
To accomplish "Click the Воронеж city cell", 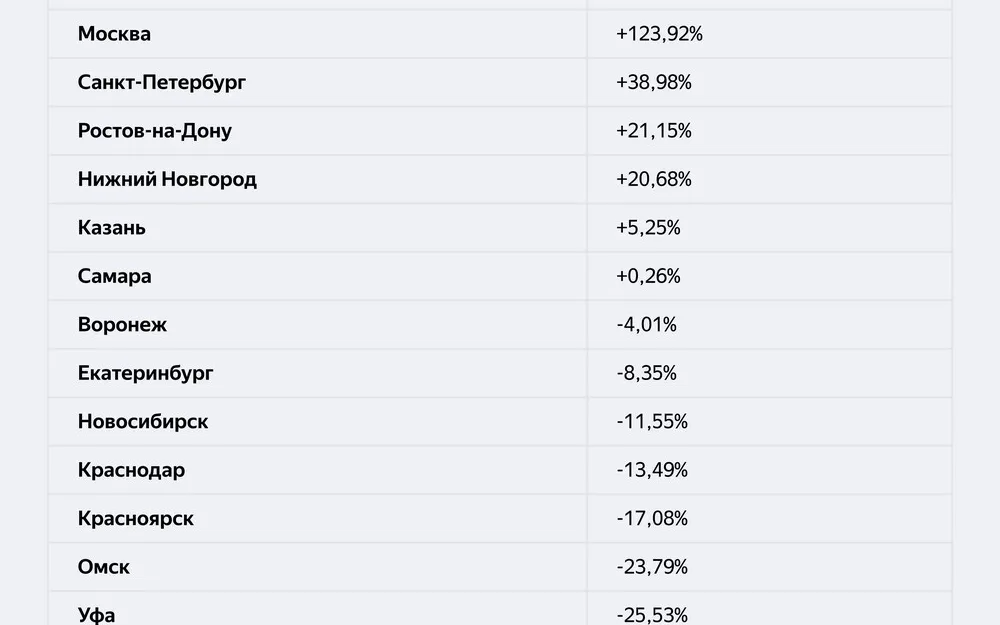I will pyautogui.click(x=122, y=325).
